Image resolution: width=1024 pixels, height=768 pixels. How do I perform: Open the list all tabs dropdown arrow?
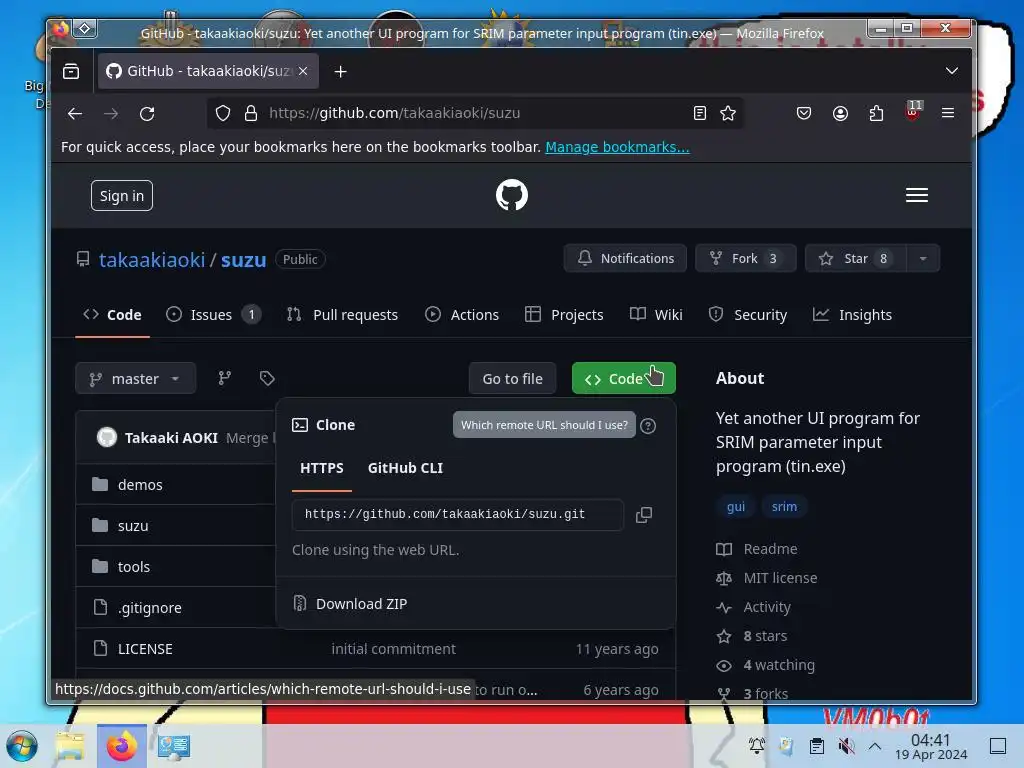pos(952,71)
